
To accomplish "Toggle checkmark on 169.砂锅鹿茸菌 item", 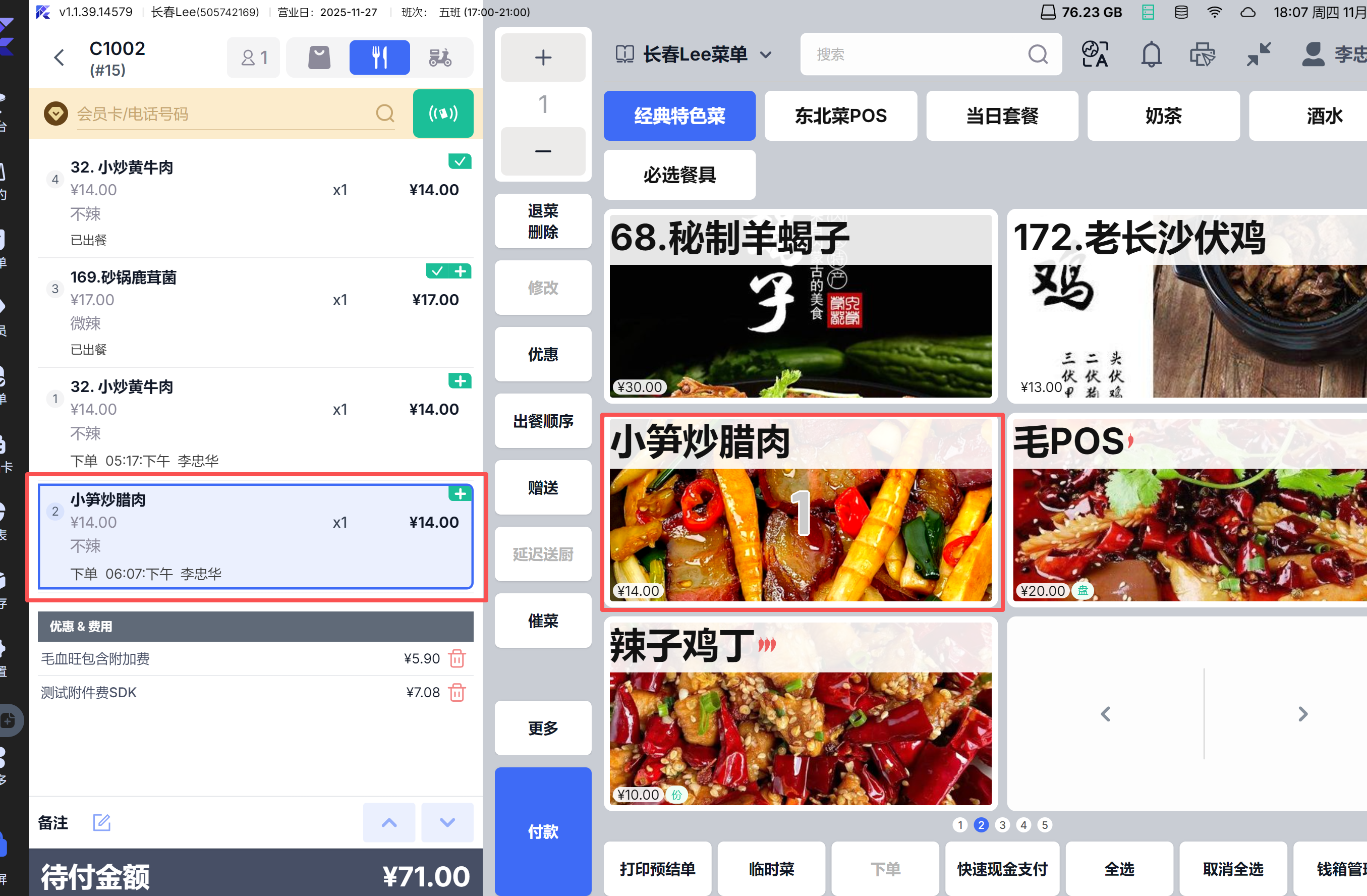I will pyautogui.click(x=438, y=271).
